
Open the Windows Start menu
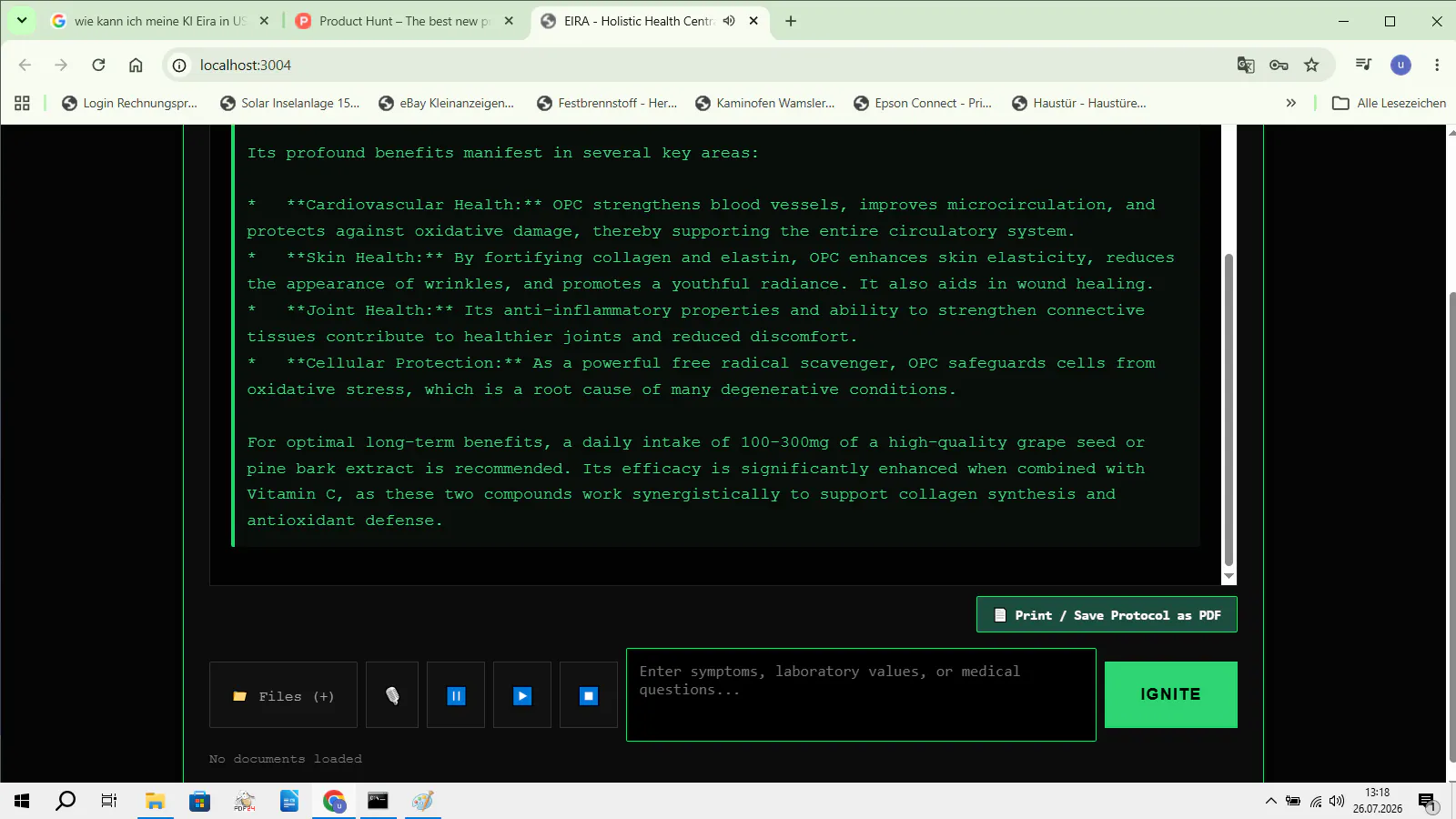click(22, 801)
